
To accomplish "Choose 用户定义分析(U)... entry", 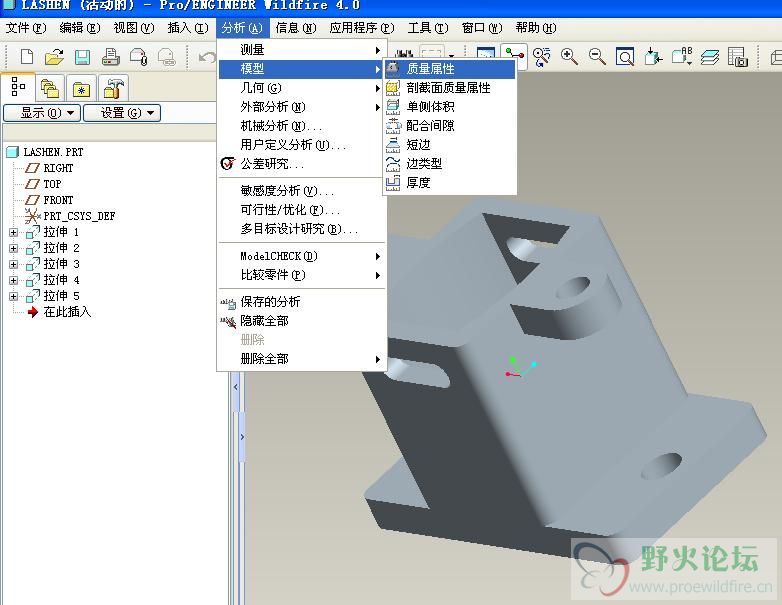I will coord(302,145).
